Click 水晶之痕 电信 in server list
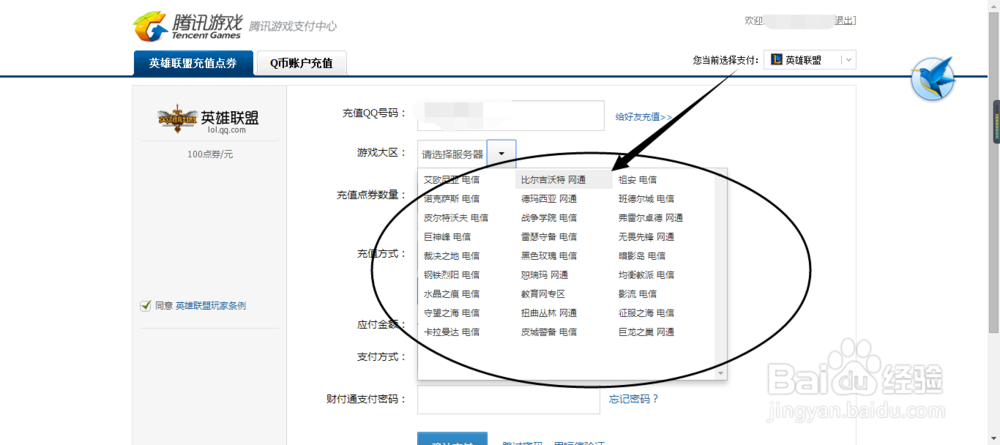The image size is (1000, 445). [452, 295]
